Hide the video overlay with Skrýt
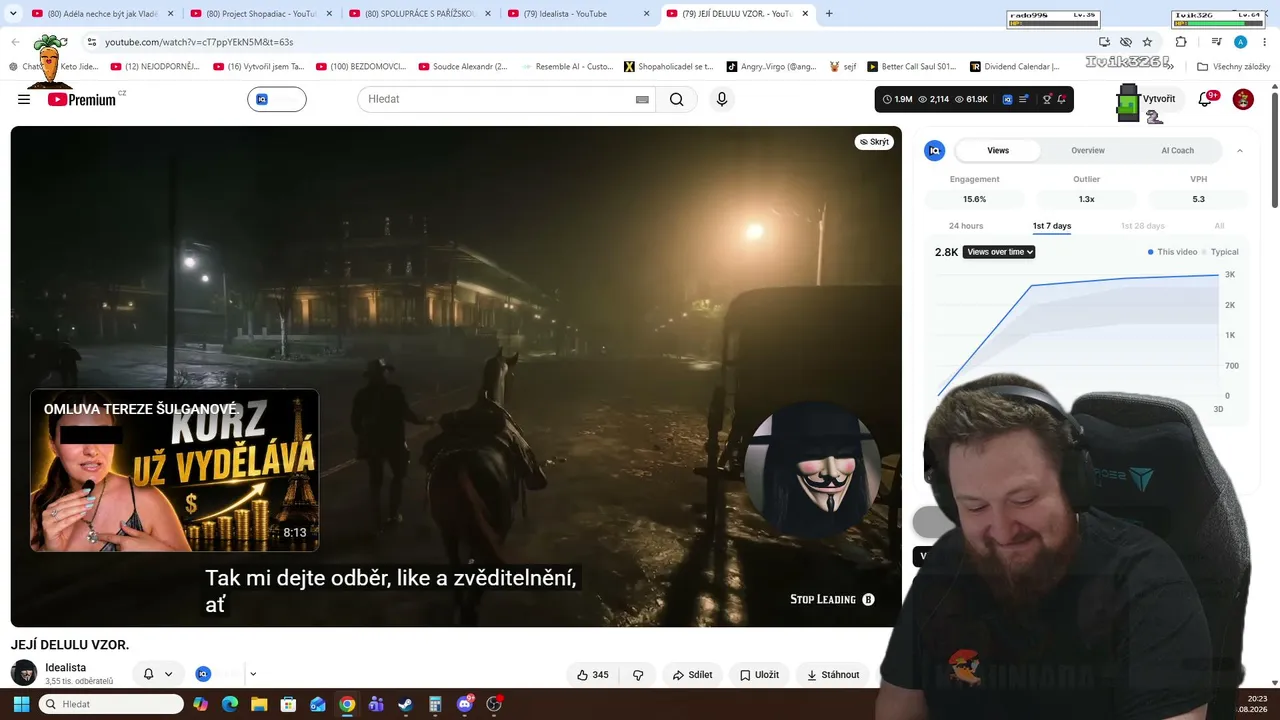The image size is (1280, 720). 874,142
